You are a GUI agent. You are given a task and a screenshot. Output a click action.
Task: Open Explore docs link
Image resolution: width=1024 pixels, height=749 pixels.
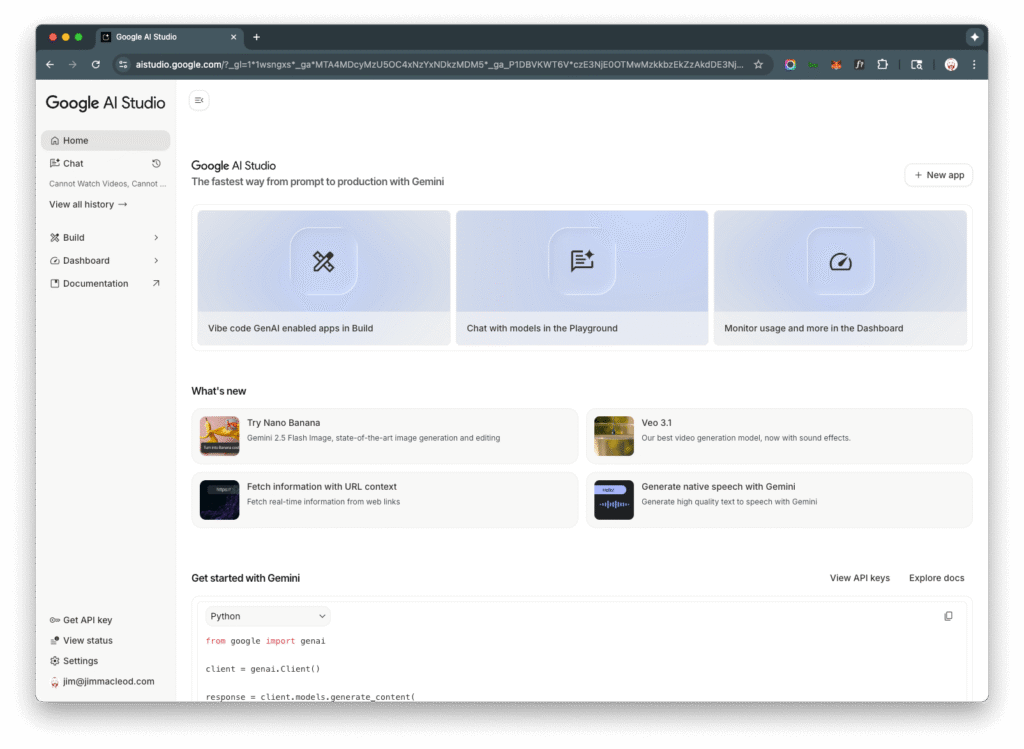[x=936, y=578]
